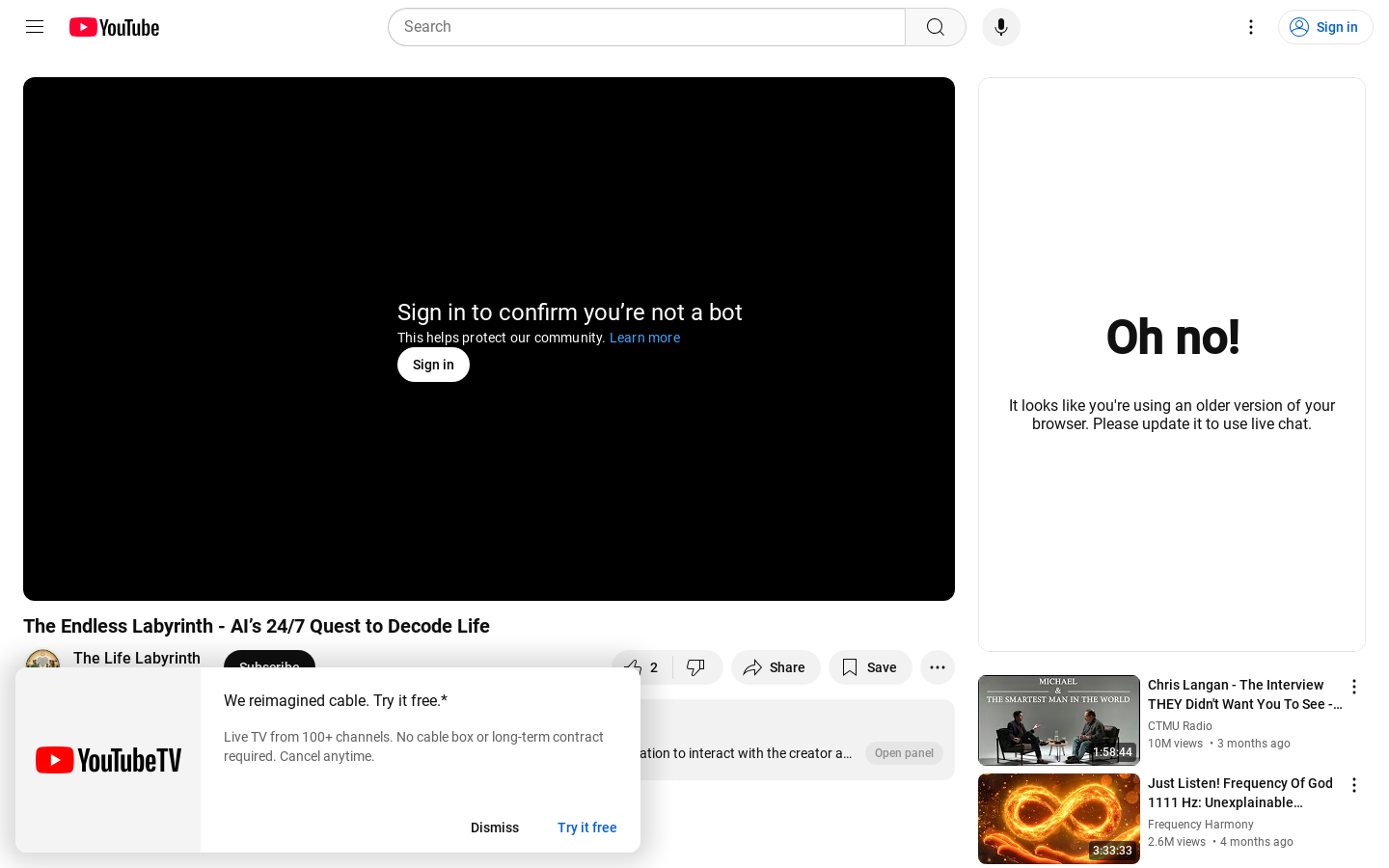Click 'We reimagined cable. Try it free.*' heading
The image size is (1389, 868).
(336, 701)
